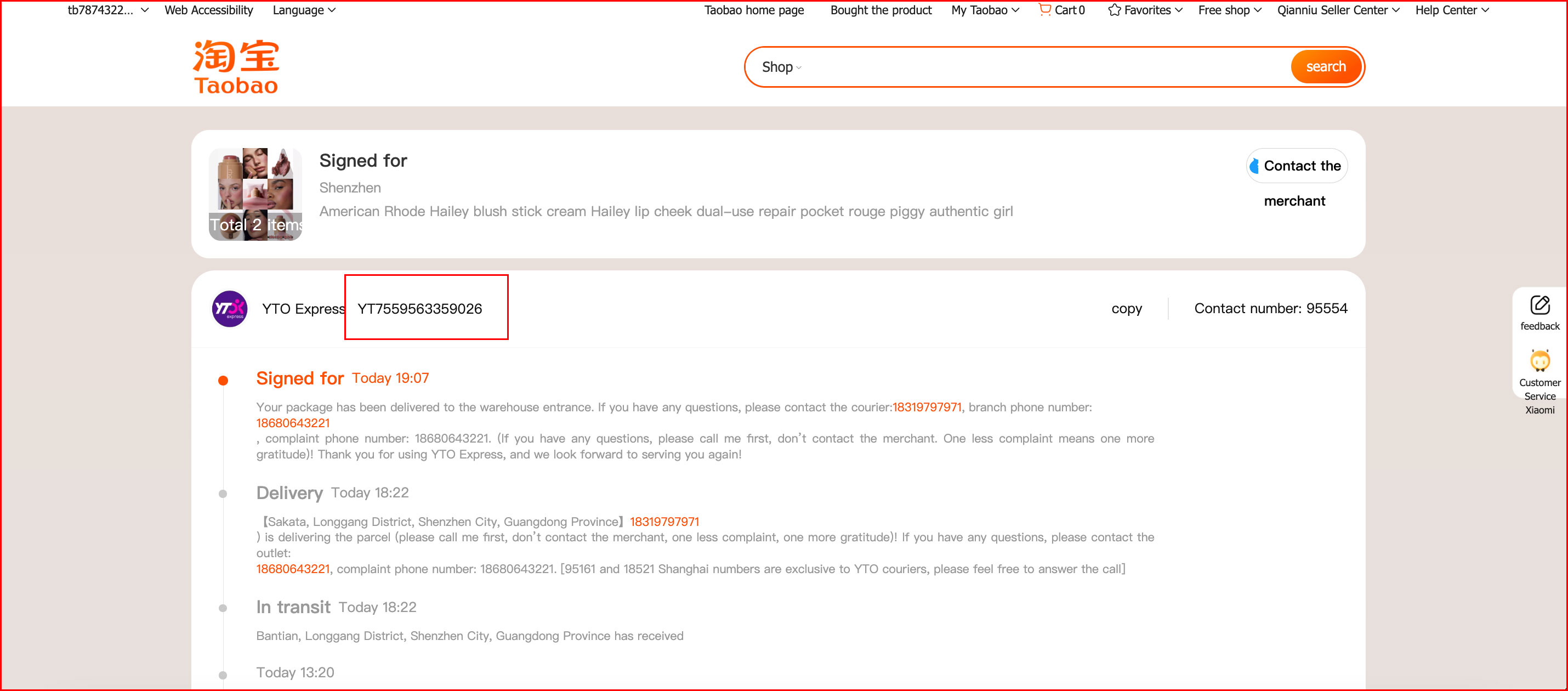Image resolution: width=1568 pixels, height=691 pixels.
Task: Click the Signed for timeline dot
Action: pos(223,381)
